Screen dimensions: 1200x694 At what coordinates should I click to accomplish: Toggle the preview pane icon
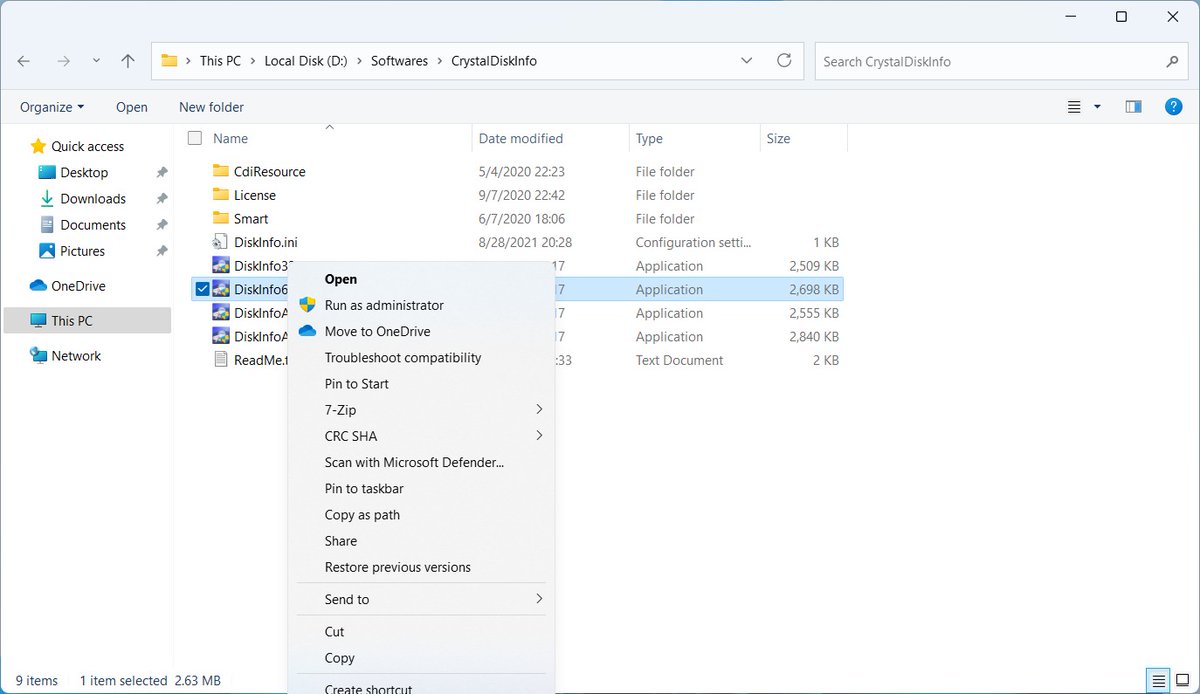(1133, 107)
